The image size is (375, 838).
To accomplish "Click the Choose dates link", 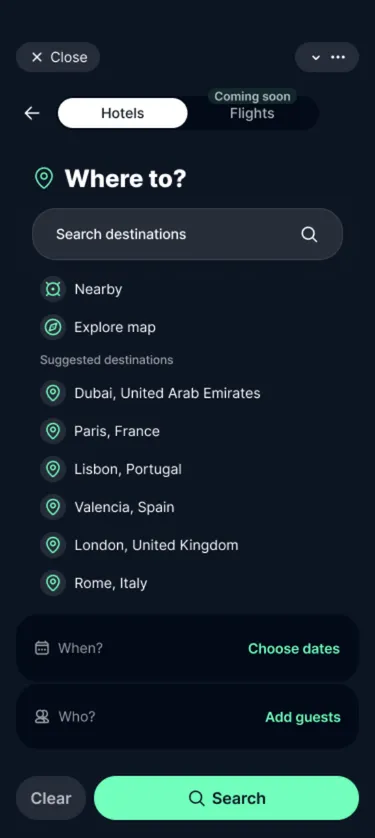I will pyautogui.click(x=294, y=648).
